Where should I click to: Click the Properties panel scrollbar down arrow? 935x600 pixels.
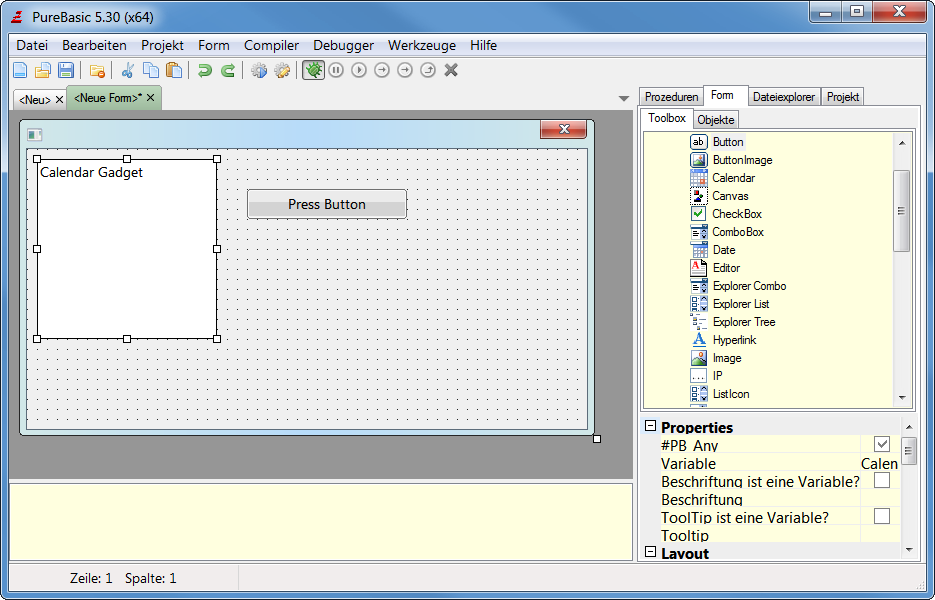[x=909, y=550]
